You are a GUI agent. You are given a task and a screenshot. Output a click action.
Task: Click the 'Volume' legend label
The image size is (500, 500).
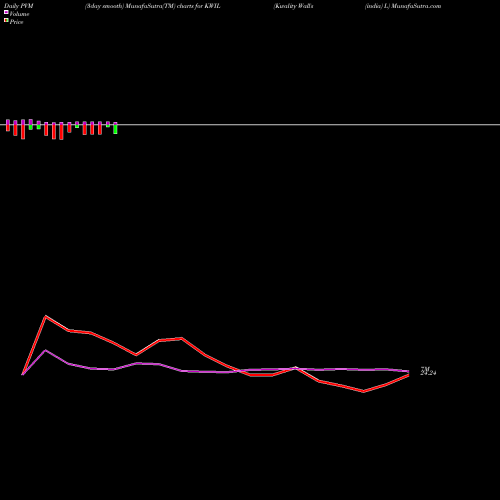[19, 14]
